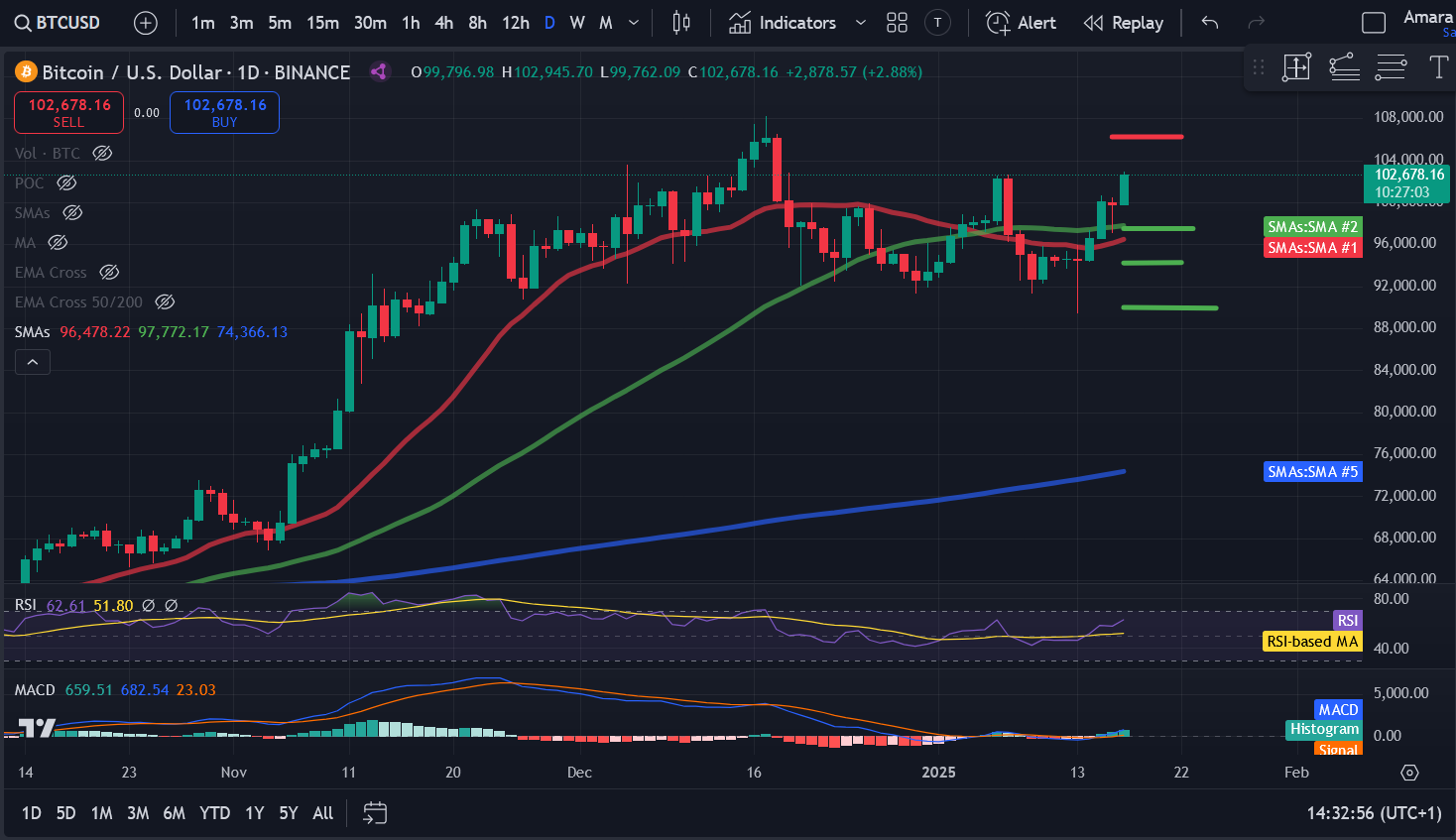Start bar Replay mode
Screen dimensions: 1456x840
coord(1124,23)
